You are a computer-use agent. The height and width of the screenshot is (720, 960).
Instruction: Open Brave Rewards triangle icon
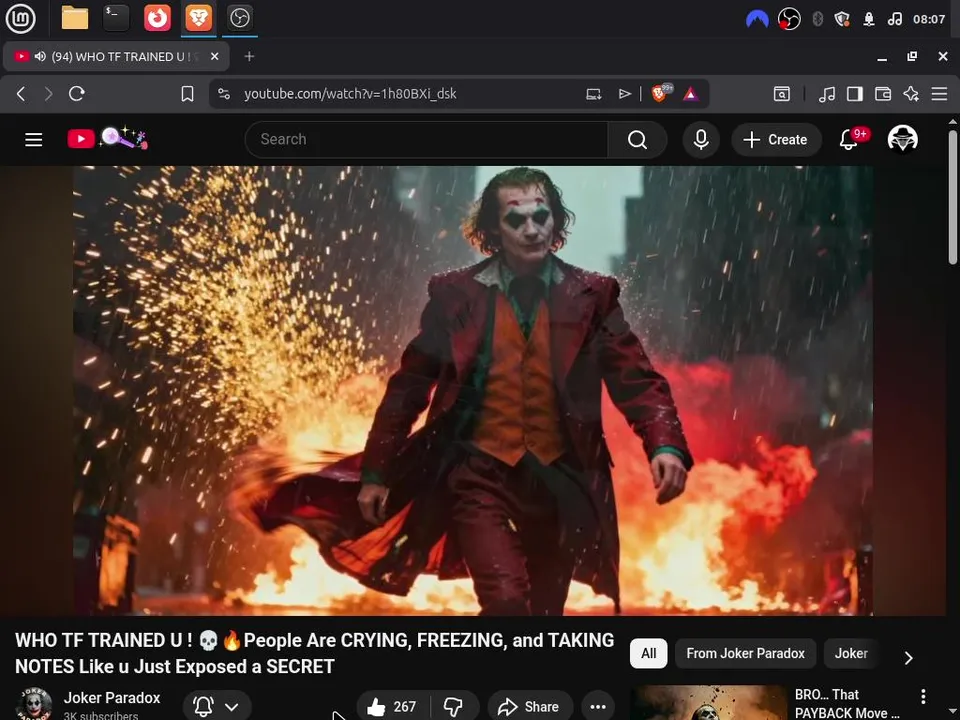[691, 94]
